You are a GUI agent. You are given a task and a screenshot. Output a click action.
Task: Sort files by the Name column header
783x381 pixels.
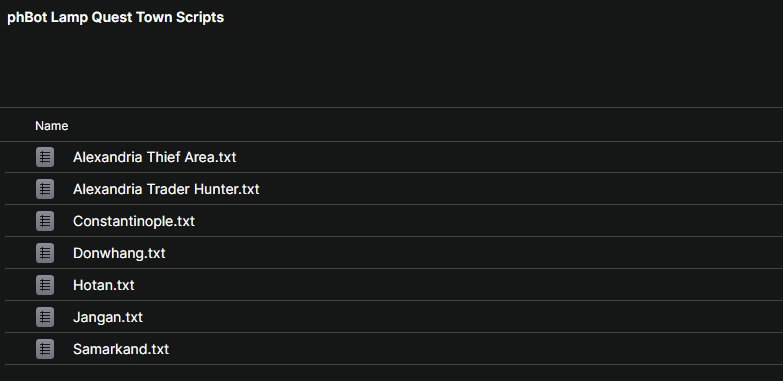51,126
